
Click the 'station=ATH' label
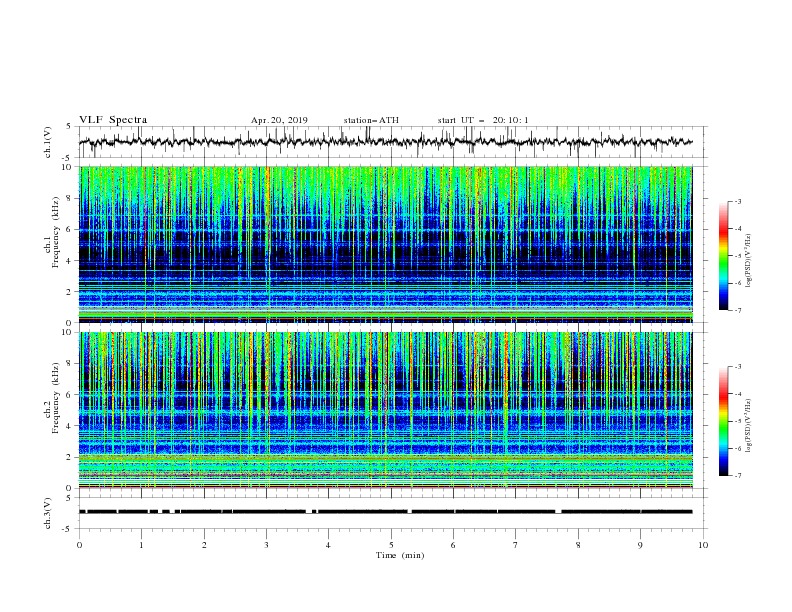(371, 120)
